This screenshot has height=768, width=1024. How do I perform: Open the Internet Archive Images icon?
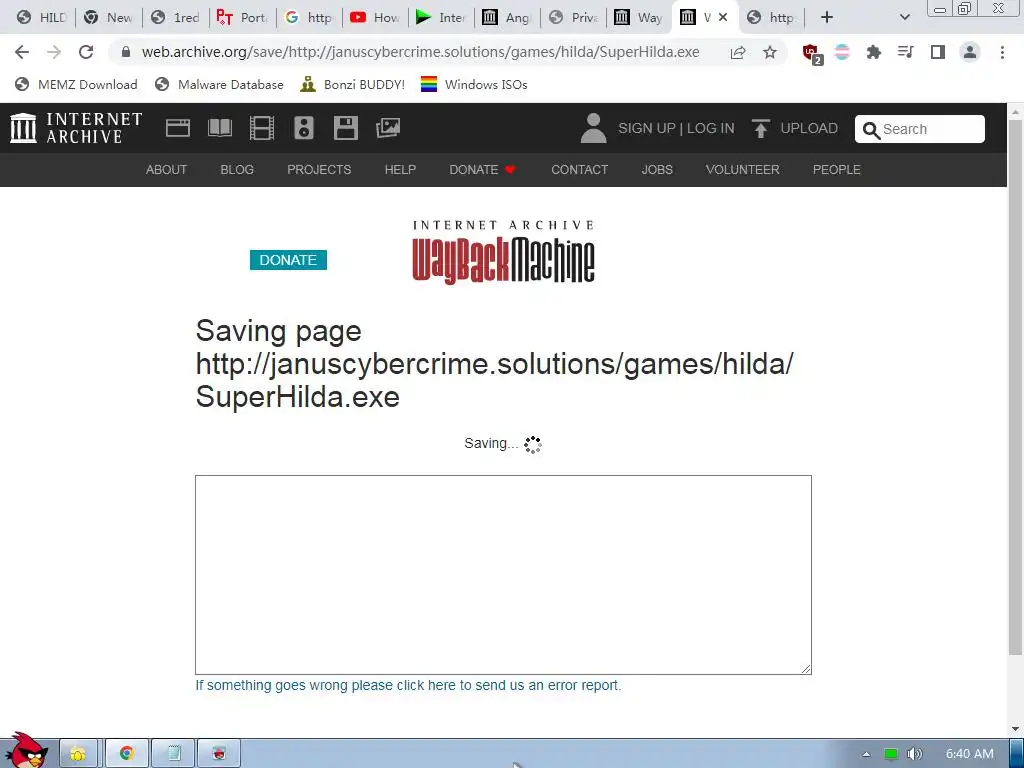tap(388, 128)
